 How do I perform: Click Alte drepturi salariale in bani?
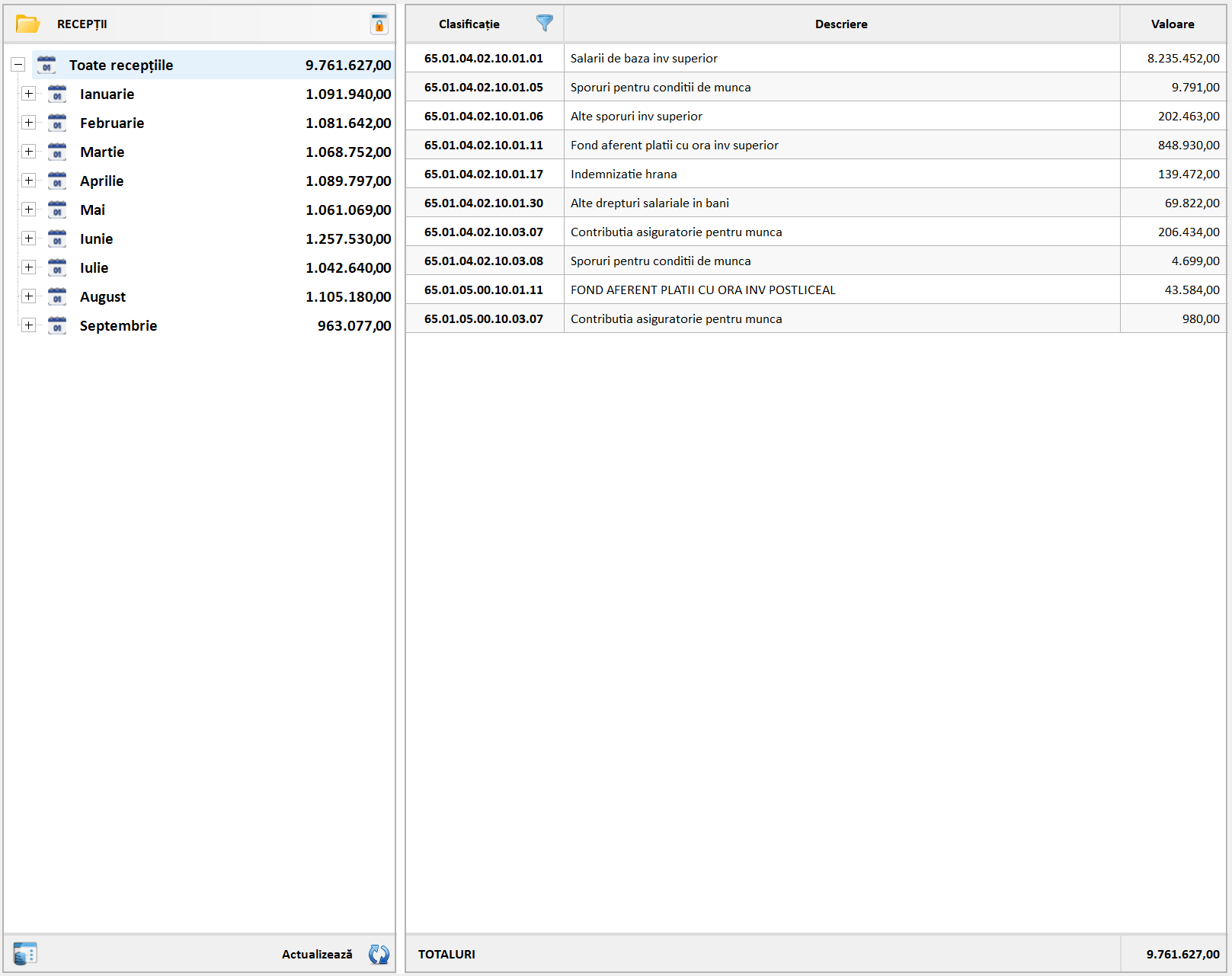click(x=649, y=203)
